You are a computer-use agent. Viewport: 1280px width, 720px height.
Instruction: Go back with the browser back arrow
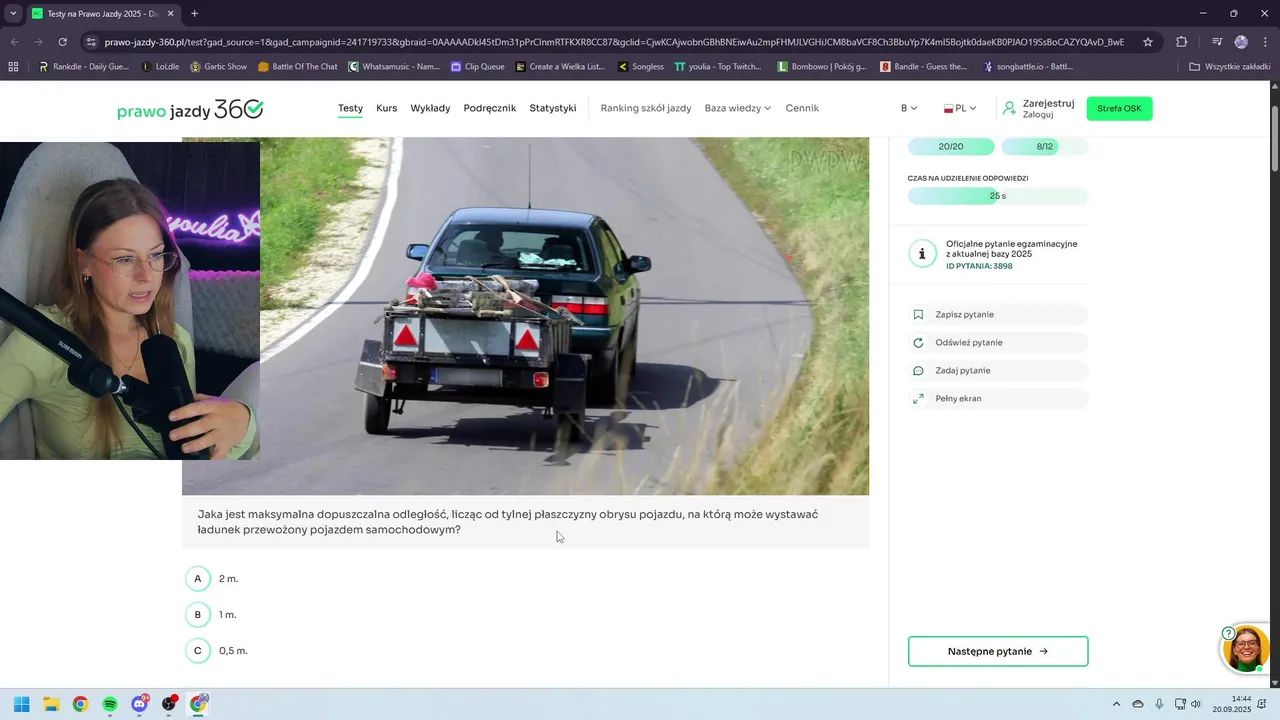(15, 42)
